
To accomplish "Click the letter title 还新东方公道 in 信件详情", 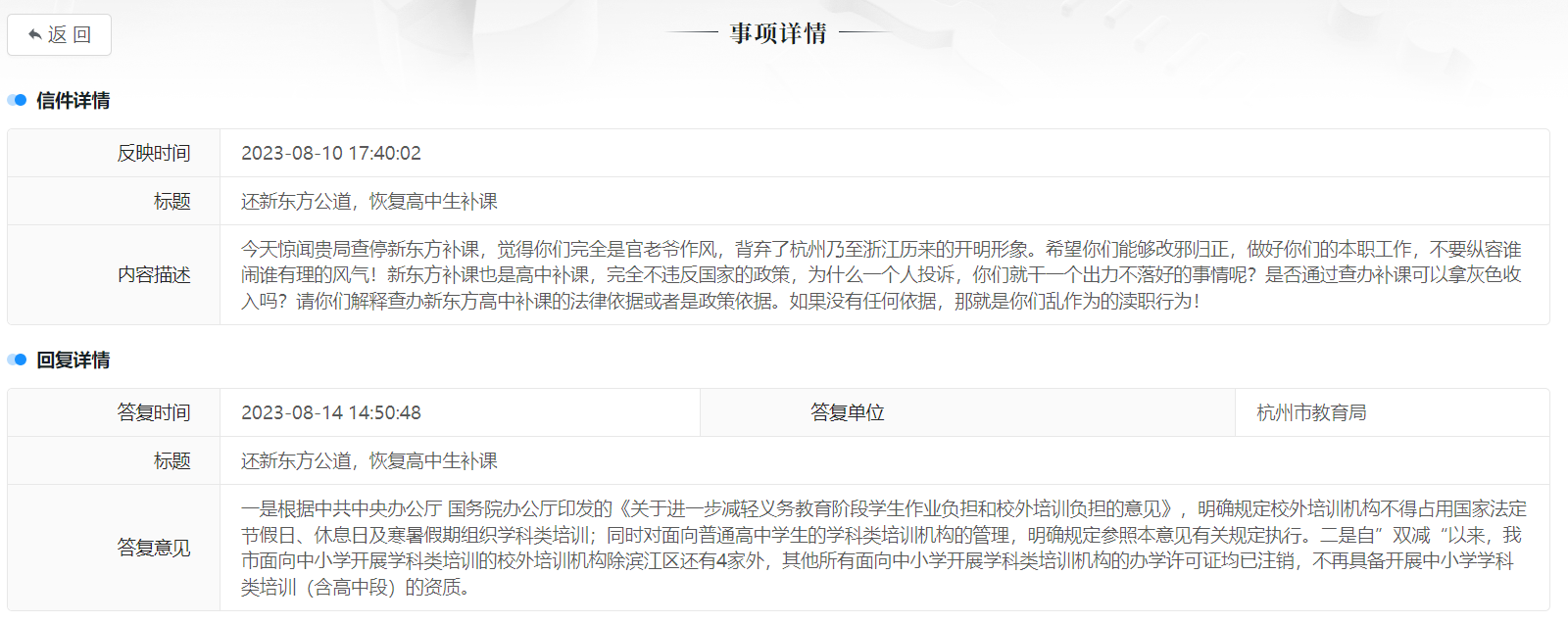I will point(369,201).
